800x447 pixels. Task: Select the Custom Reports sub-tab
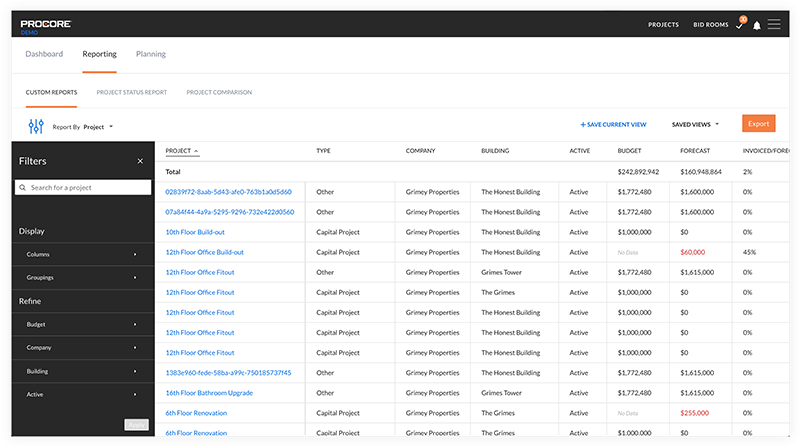click(x=52, y=92)
